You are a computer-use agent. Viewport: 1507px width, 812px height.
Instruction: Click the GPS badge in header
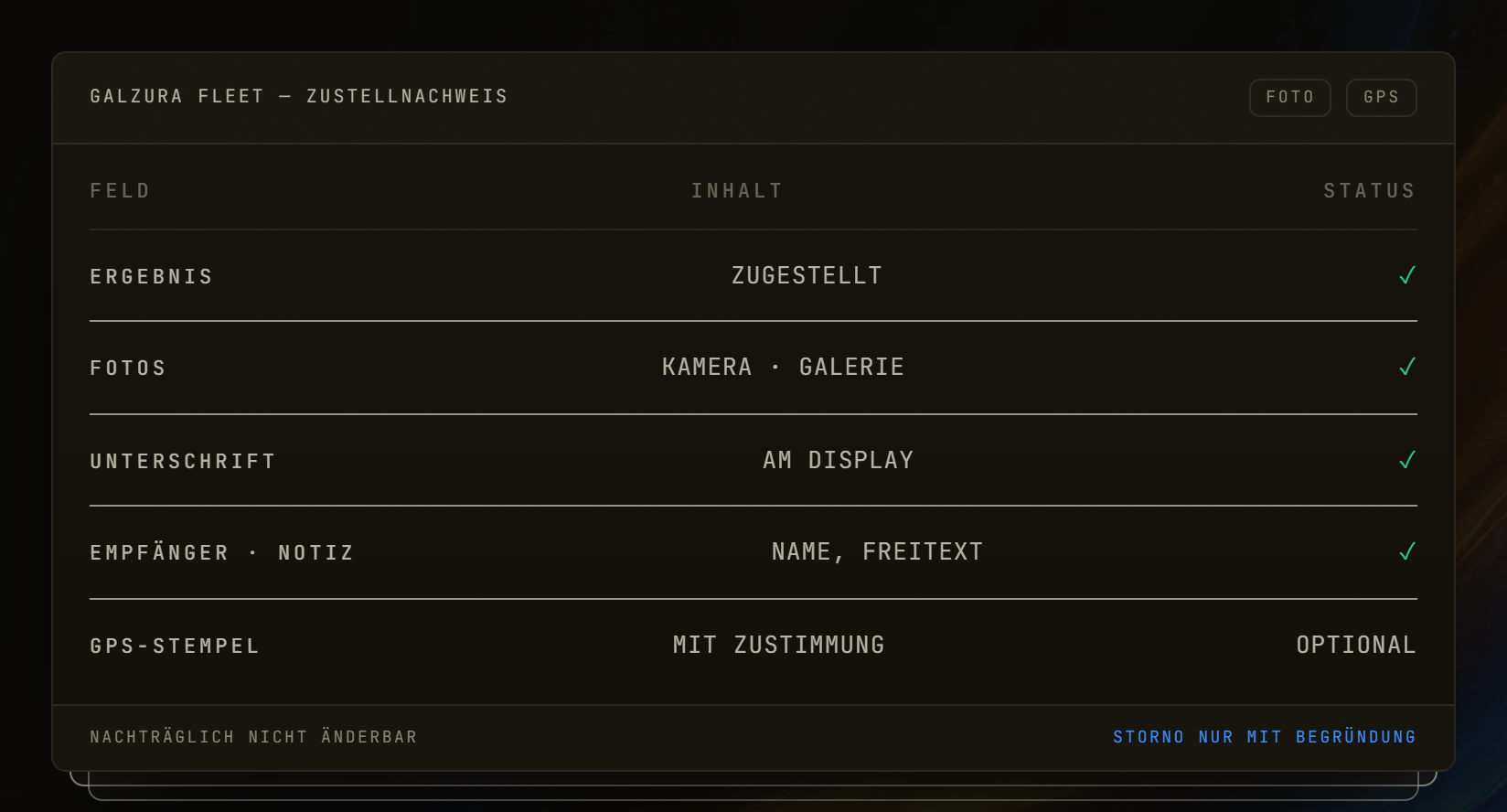pyautogui.click(x=1382, y=98)
